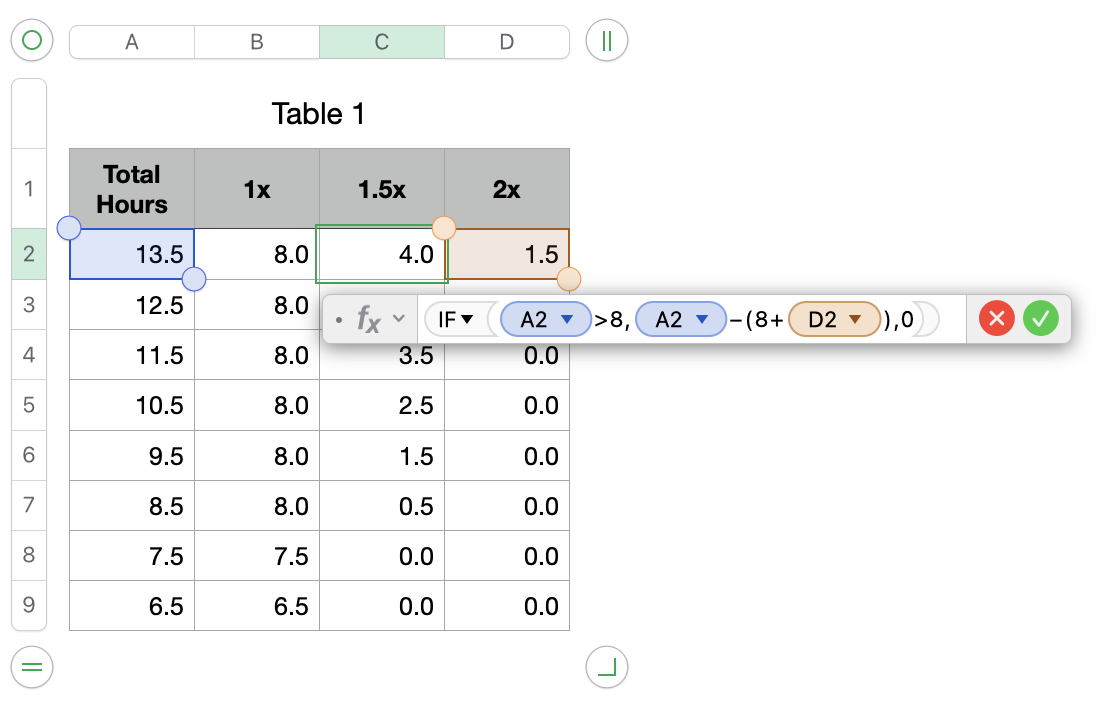Click the table select circle handle
Screen dimensions: 1106x702
click(x=32, y=41)
